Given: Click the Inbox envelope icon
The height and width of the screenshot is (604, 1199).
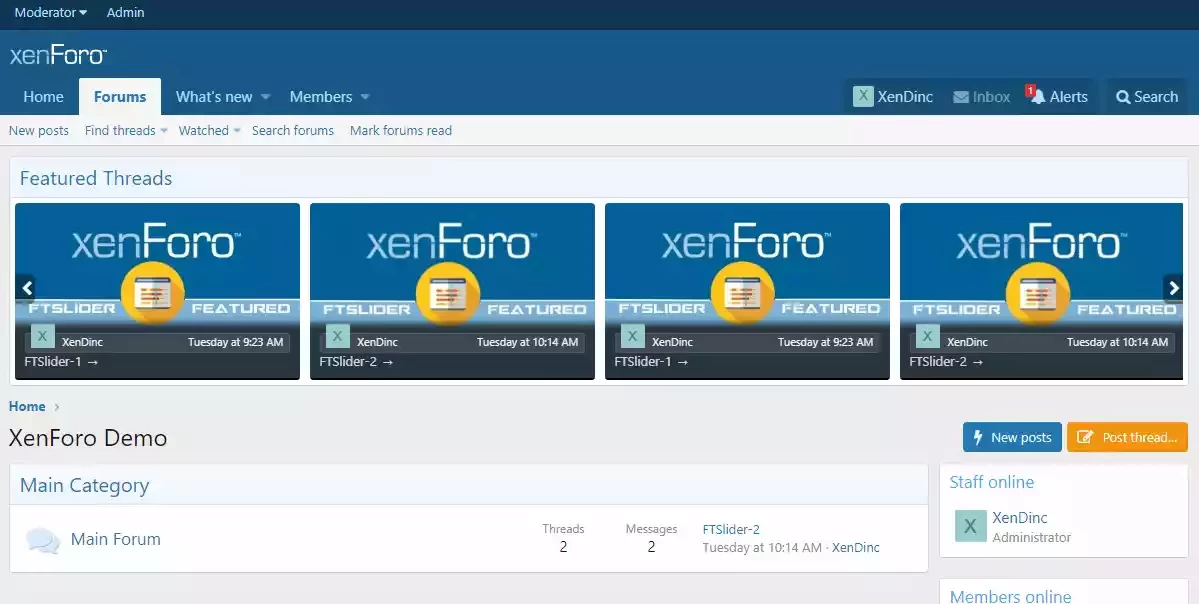Looking at the screenshot, I should tap(961, 97).
